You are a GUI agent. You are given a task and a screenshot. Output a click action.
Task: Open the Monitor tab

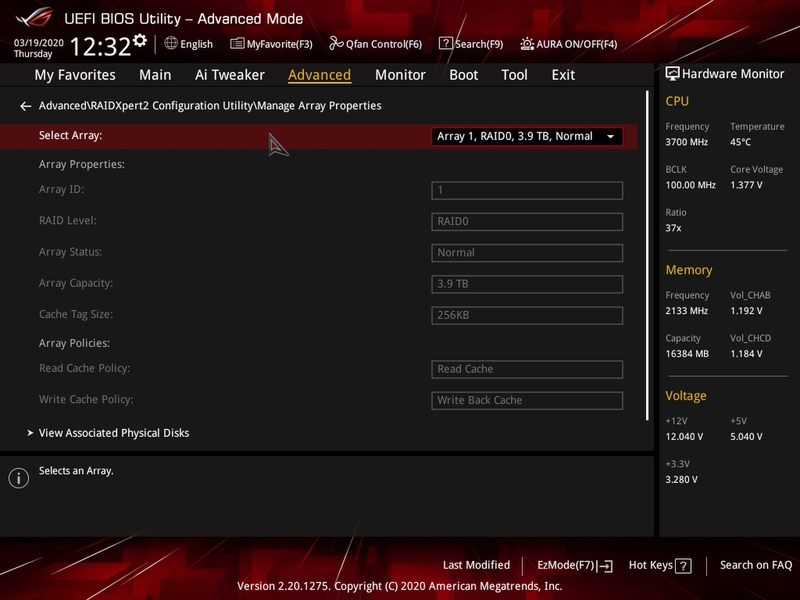coord(400,75)
